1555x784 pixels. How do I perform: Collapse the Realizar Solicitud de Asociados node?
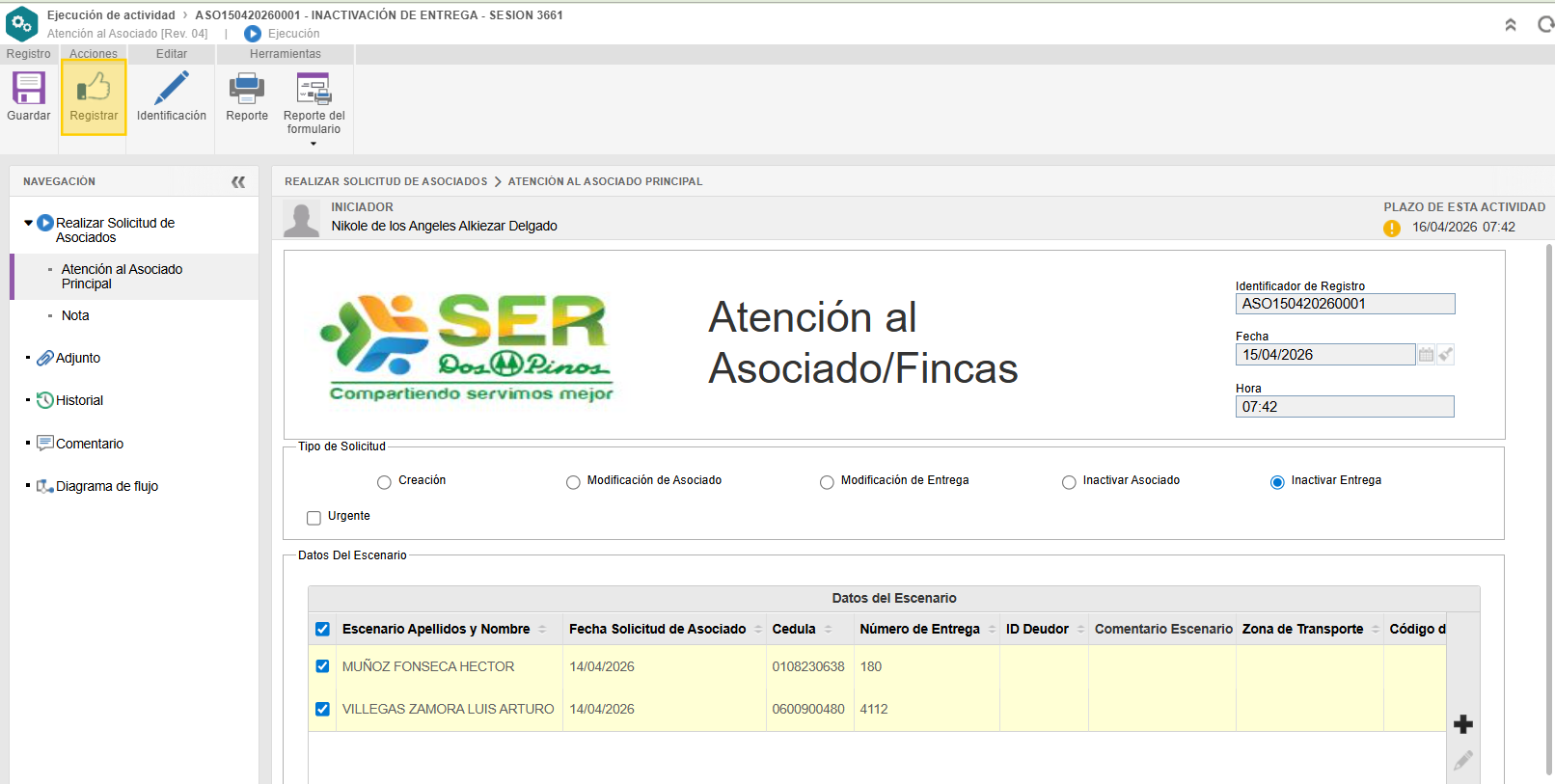tap(28, 223)
